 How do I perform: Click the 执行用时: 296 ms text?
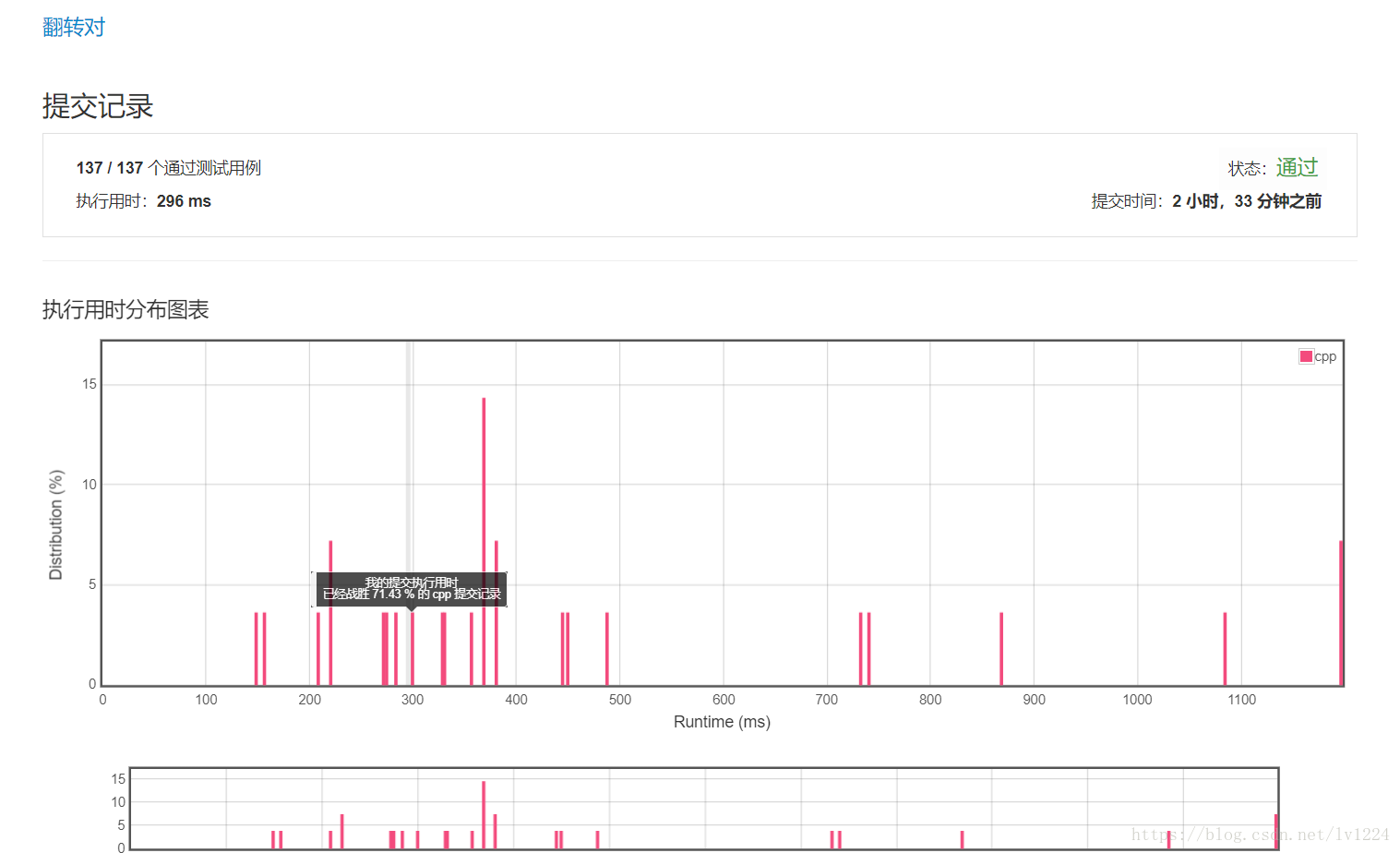point(143,201)
